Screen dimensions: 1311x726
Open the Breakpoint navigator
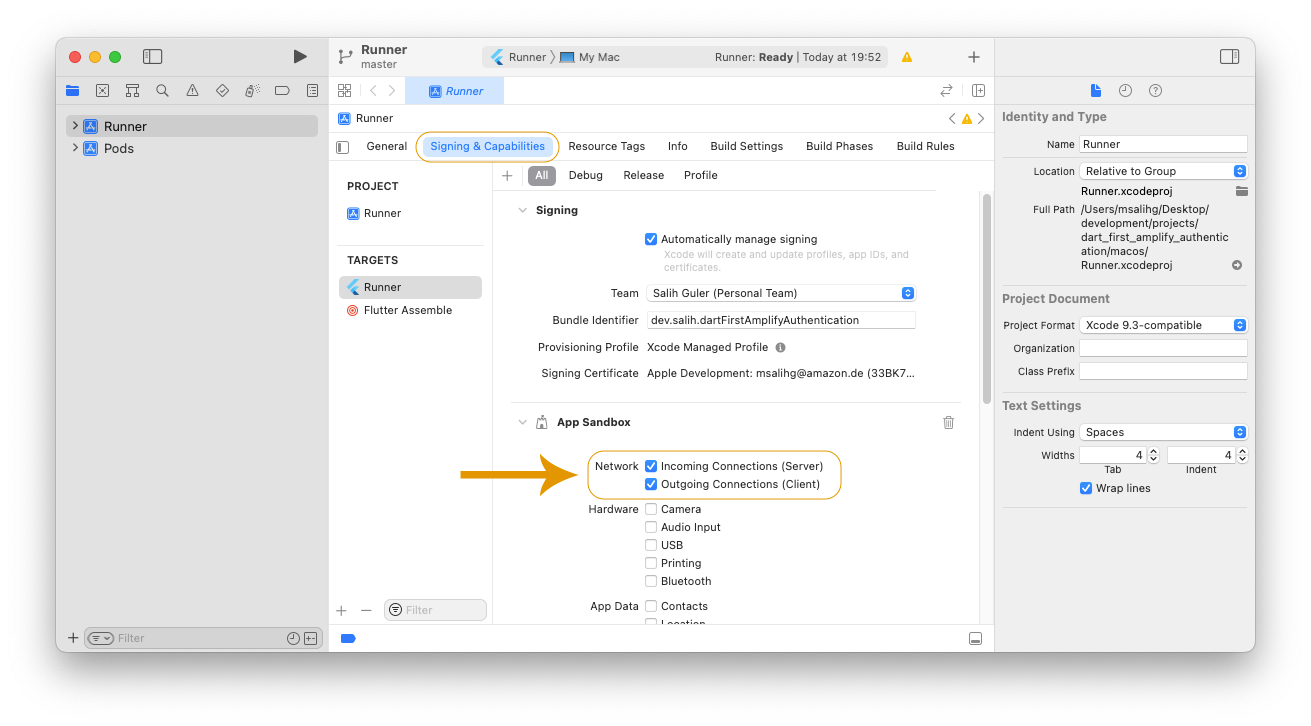click(x=282, y=90)
